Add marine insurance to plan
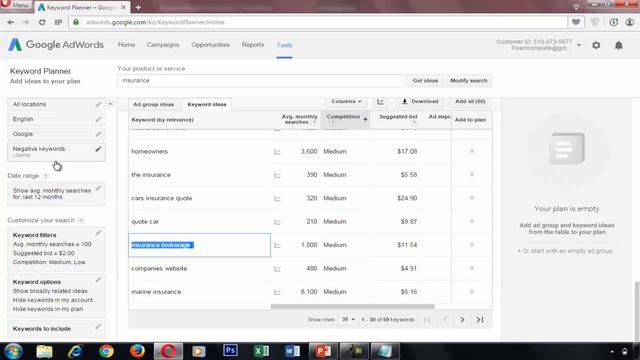This screenshot has height=360, width=640. point(471,291)
